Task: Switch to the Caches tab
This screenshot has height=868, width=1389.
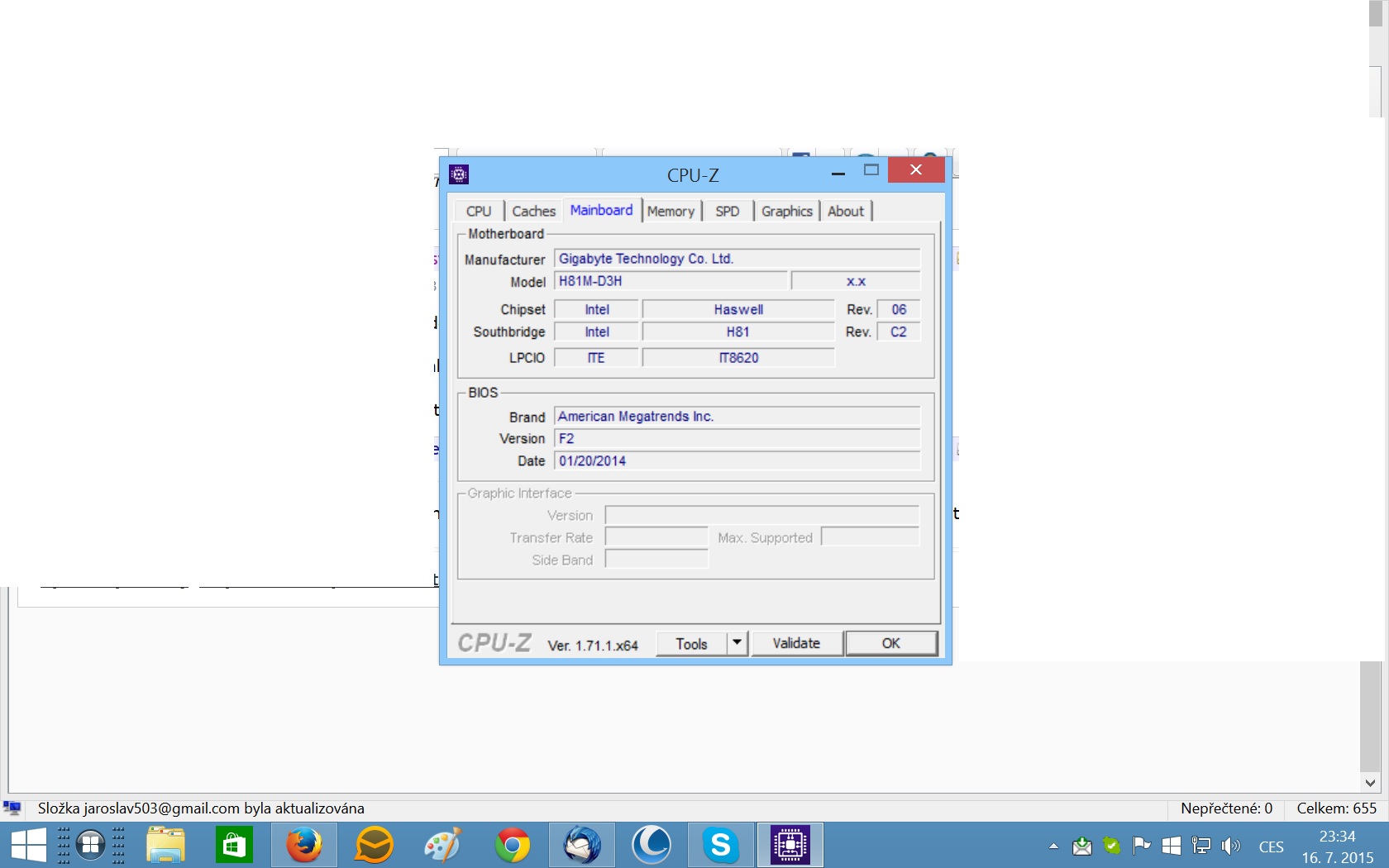Action: click(x=534, y=212)
